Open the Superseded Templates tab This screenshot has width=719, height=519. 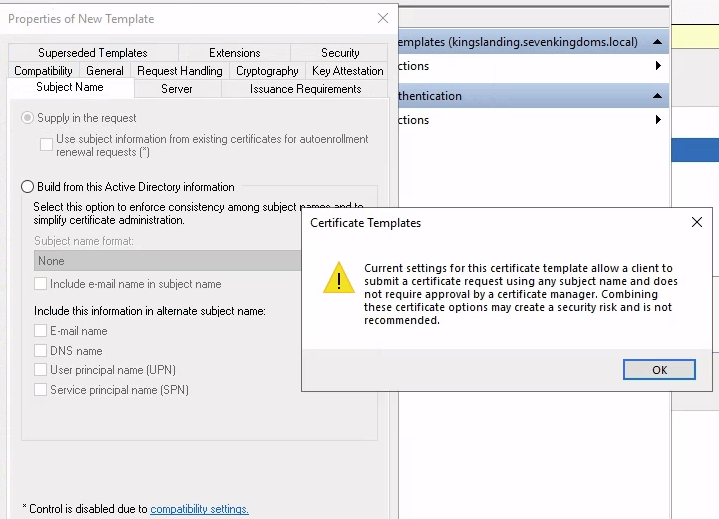tap(93, 53)
